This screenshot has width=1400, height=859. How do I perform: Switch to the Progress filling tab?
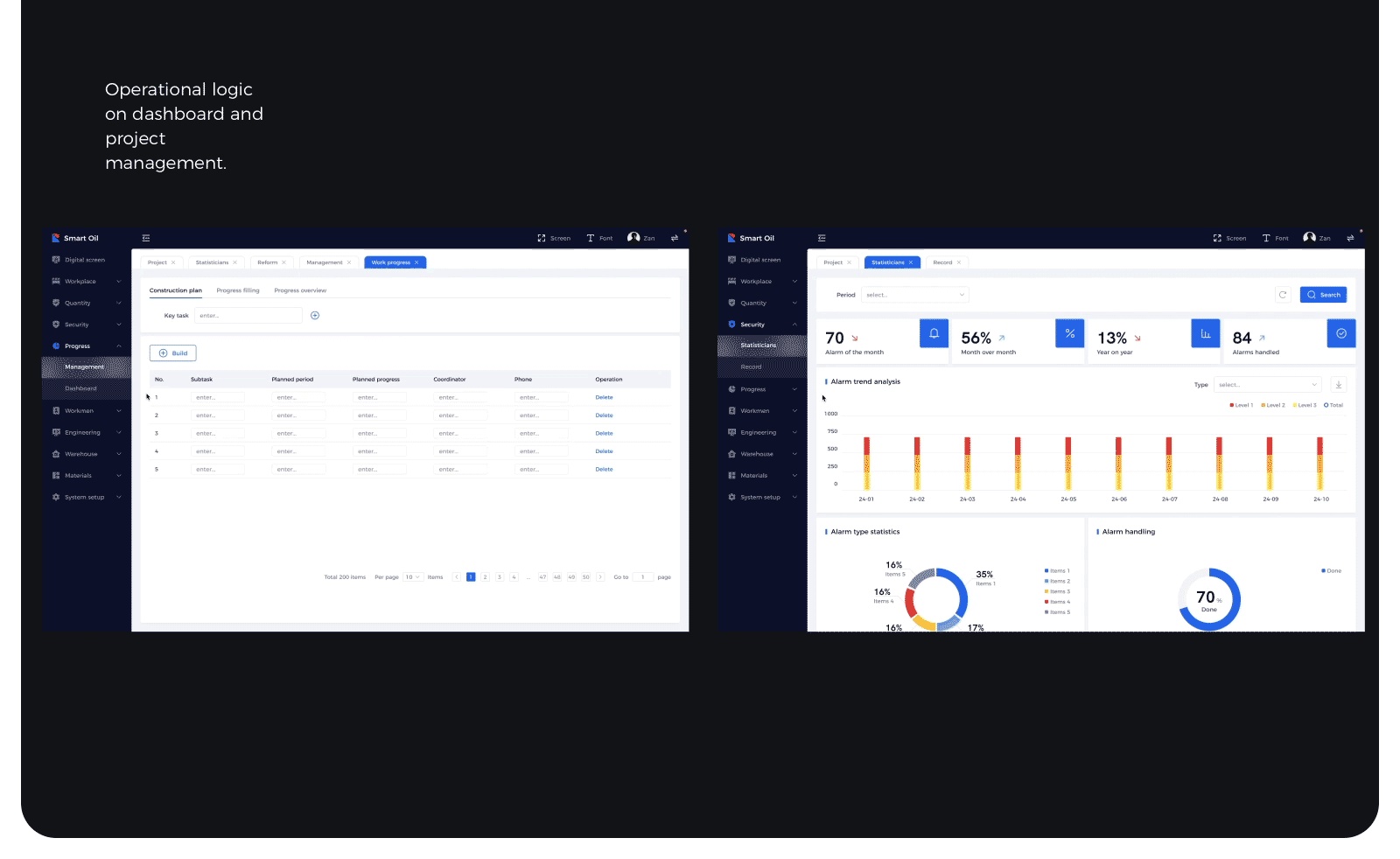pos(238,290)
